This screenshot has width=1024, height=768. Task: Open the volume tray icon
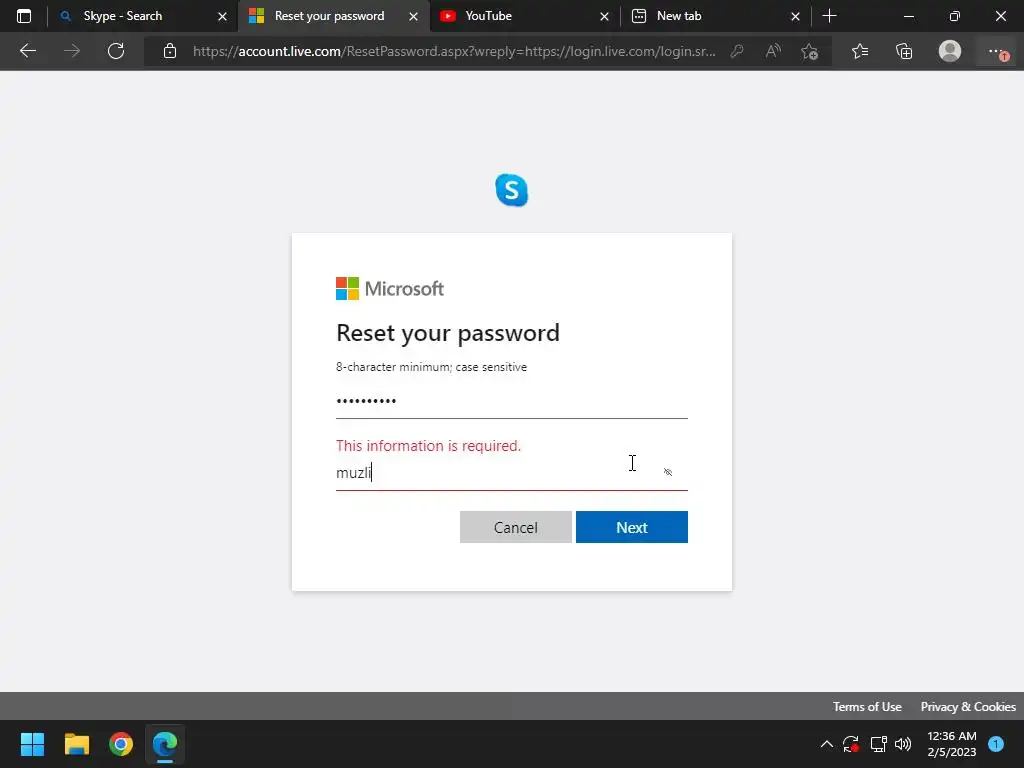click(903, 744)
